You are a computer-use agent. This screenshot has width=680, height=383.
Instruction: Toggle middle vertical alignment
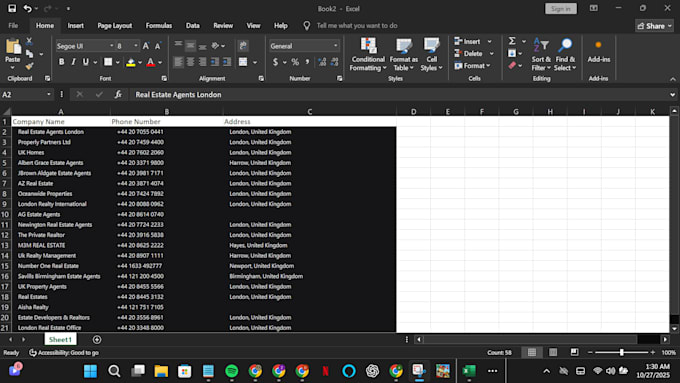[x=190, y=46]
